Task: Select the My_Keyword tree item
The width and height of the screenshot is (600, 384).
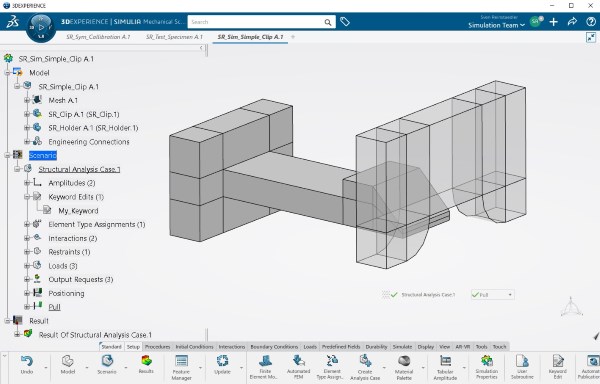Action: click(78, 211)
